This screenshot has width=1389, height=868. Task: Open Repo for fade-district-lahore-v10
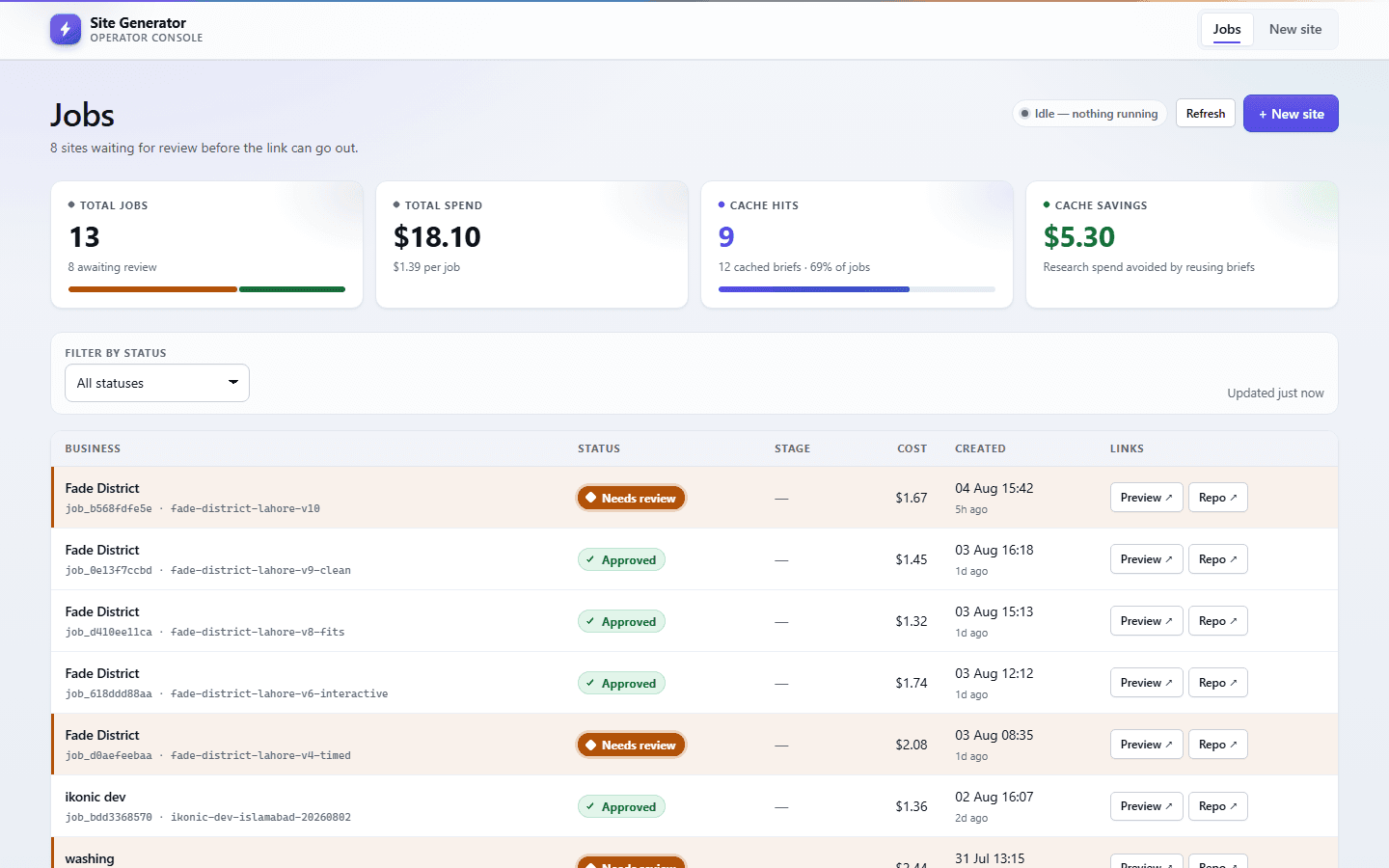pos(1217,498)
